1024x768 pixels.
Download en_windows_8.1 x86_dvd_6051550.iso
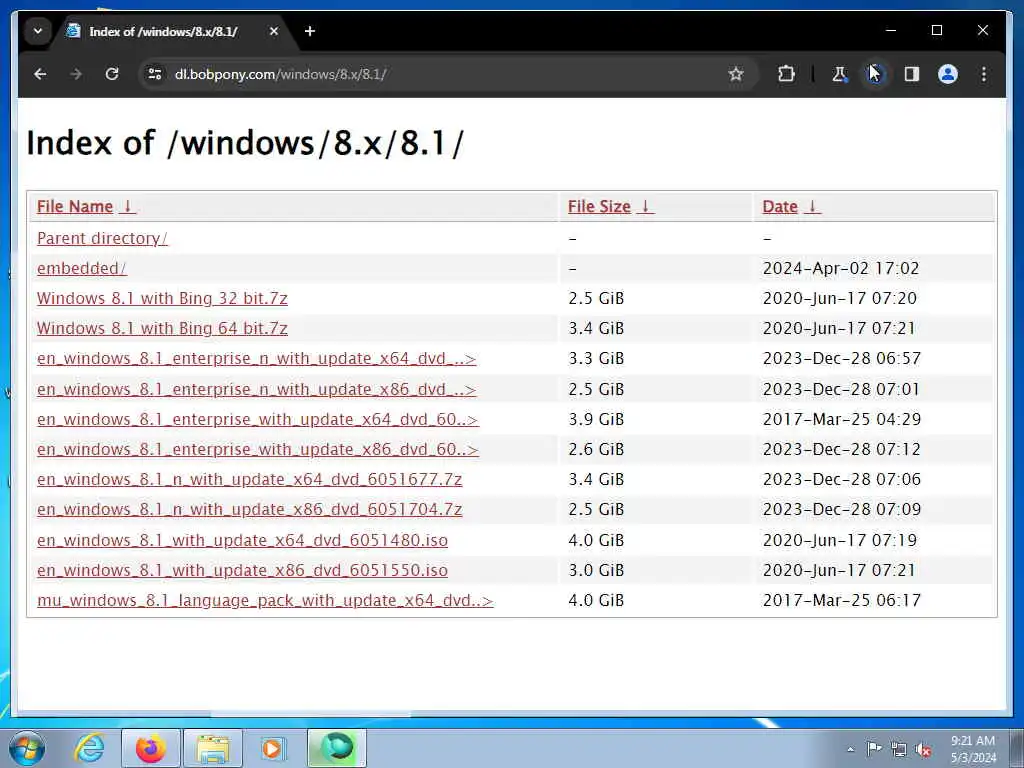click(242, 570)
